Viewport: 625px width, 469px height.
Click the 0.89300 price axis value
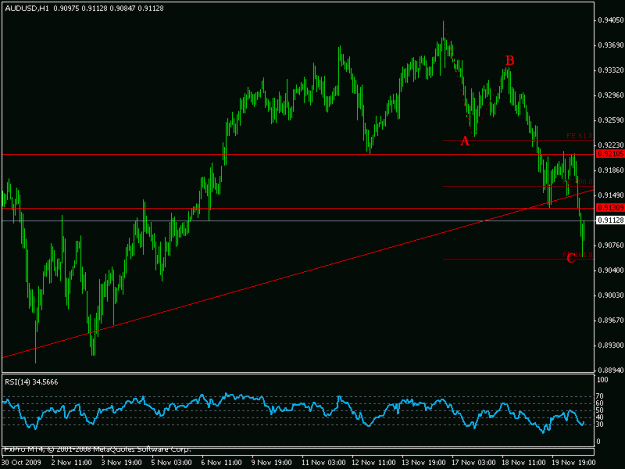pos(611,345)
